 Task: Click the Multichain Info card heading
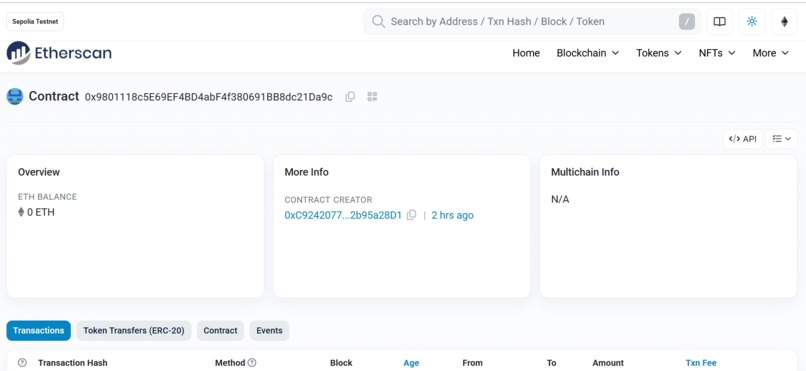(x=585, y=172)
